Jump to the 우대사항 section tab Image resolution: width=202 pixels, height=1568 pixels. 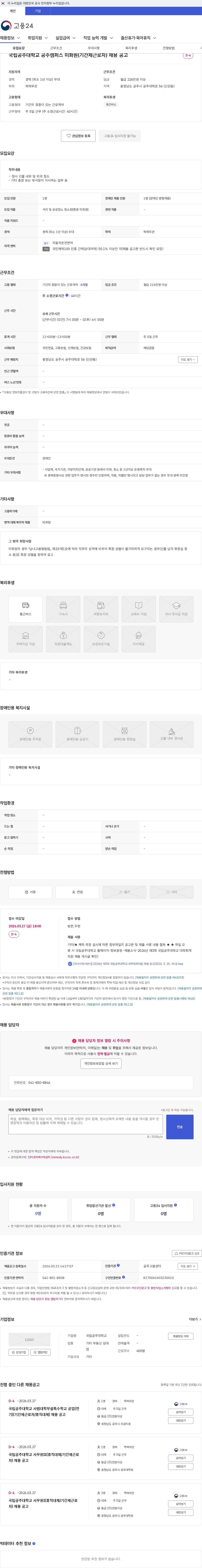click(x=94, y=48)
